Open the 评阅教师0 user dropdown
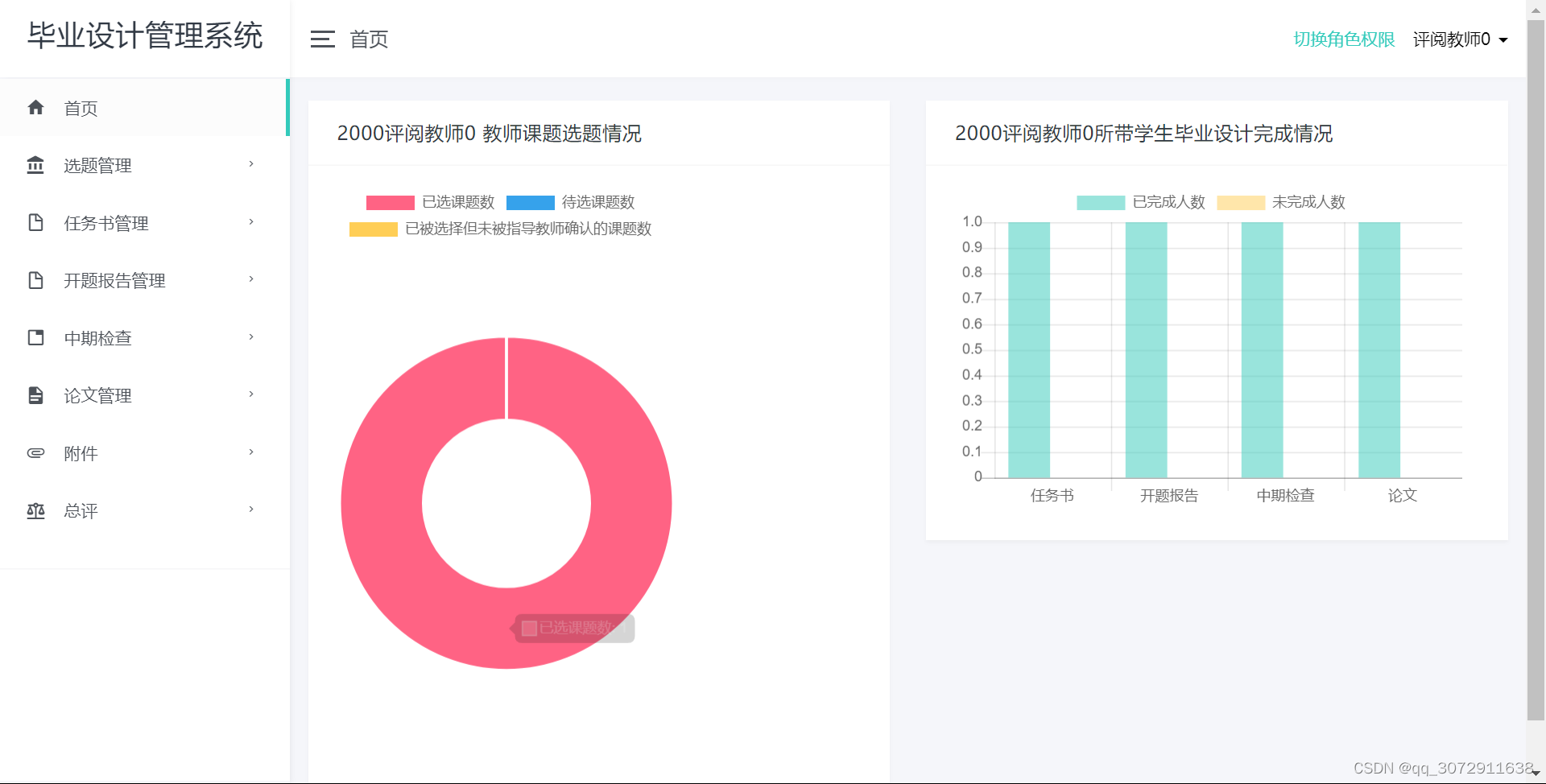This screenshot has height=784, width=1546. click(x=1460, y=39)
